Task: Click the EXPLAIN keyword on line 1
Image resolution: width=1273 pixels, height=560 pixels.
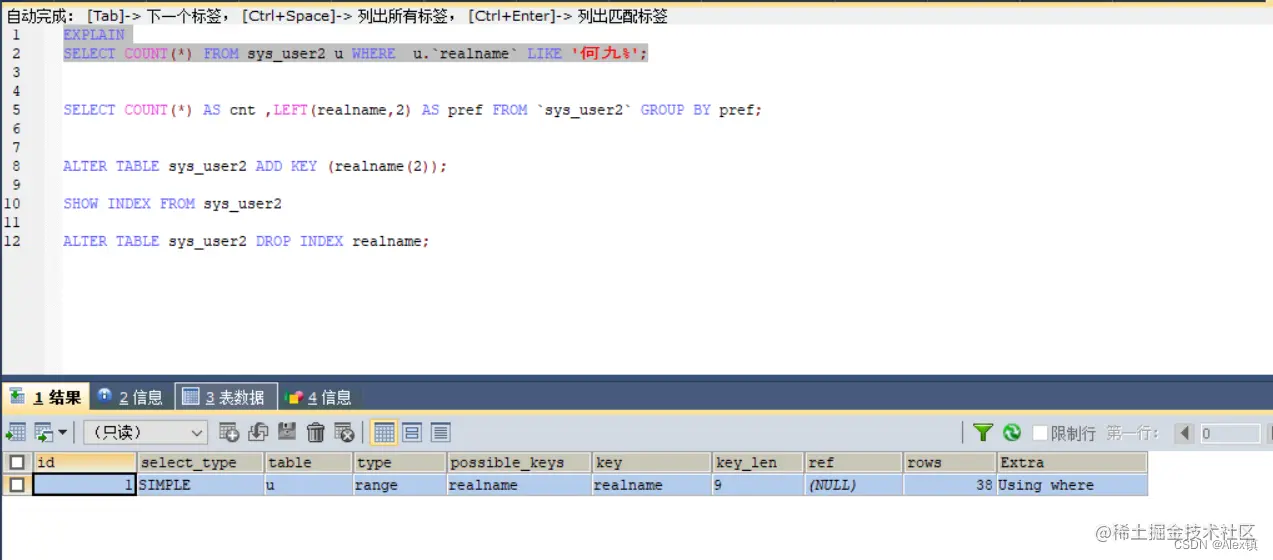Action: 94,34
